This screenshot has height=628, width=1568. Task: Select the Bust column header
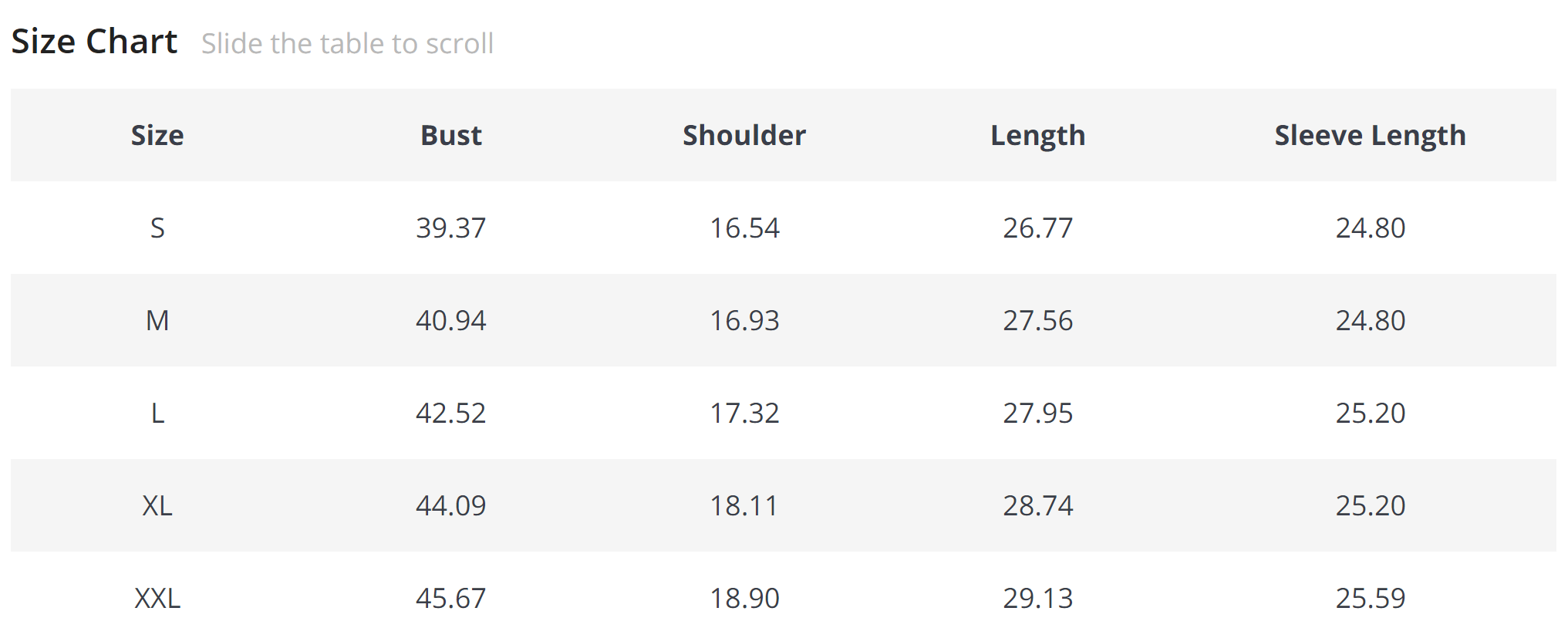pos(451,135)
